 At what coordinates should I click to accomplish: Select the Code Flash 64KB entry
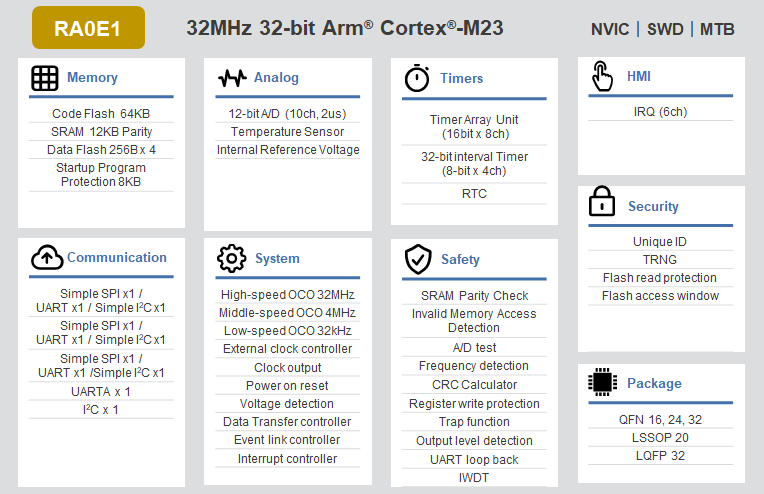(x=100, y=114)
